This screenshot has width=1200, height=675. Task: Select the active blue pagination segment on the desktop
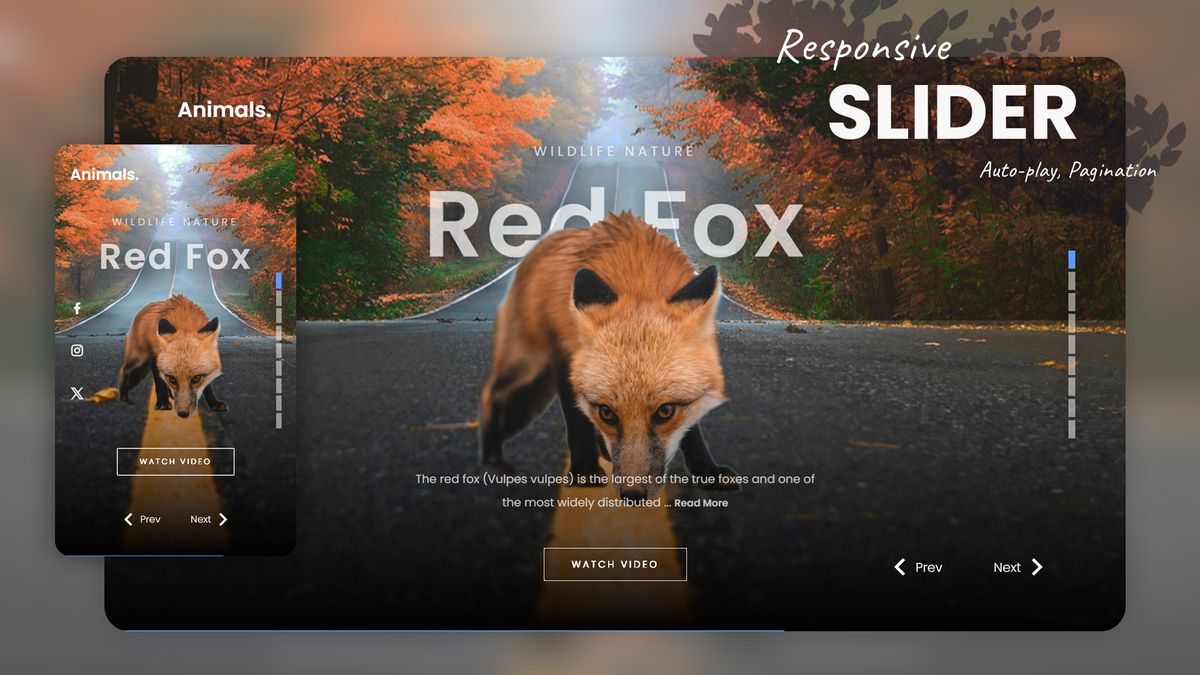(x=1072, y=258)
